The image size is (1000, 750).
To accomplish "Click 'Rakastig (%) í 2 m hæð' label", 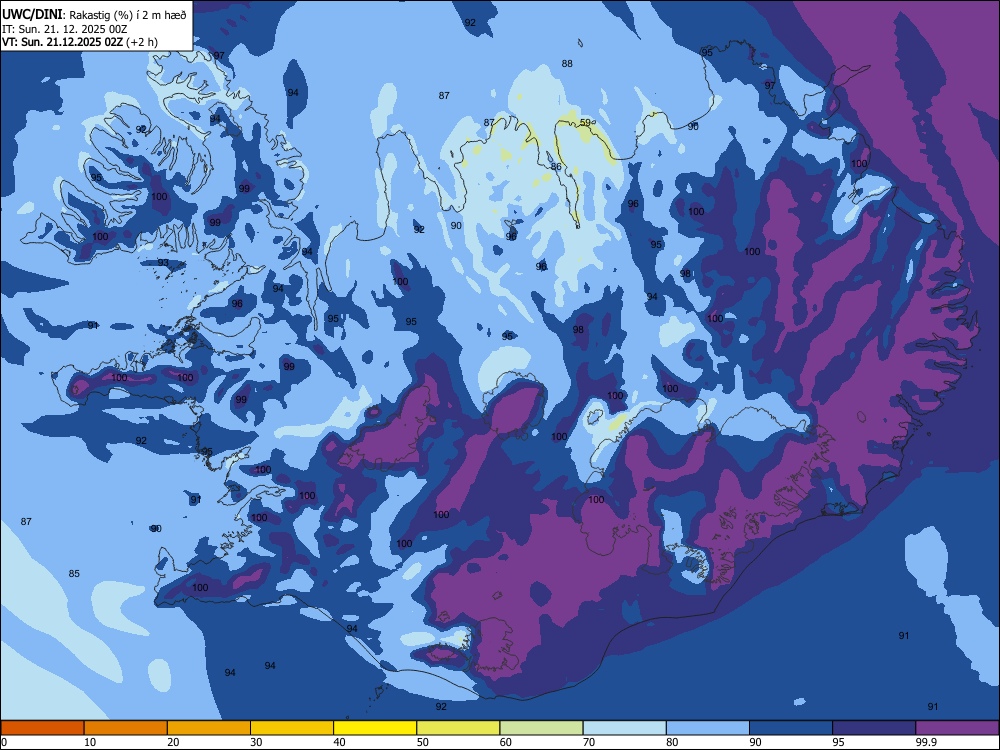I will click(x=128, y=15).
